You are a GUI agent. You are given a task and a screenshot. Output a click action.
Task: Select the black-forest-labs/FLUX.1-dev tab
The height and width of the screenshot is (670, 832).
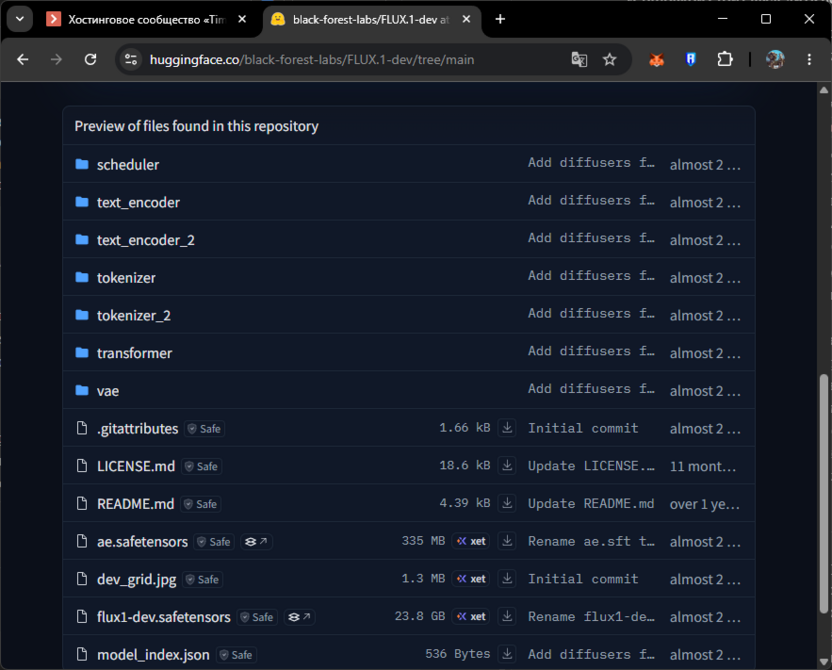pos(371,20)
